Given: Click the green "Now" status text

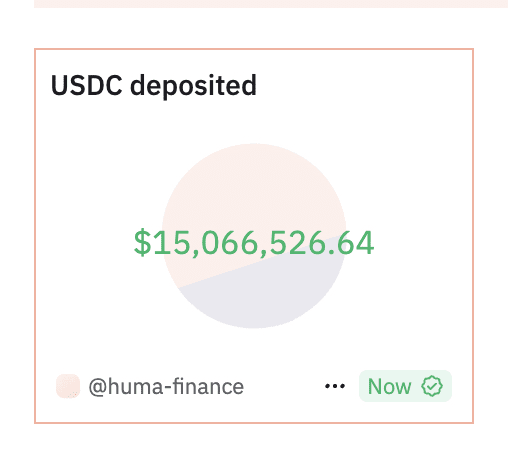Looking at the screenshot, I should click(x=389, y=386).
